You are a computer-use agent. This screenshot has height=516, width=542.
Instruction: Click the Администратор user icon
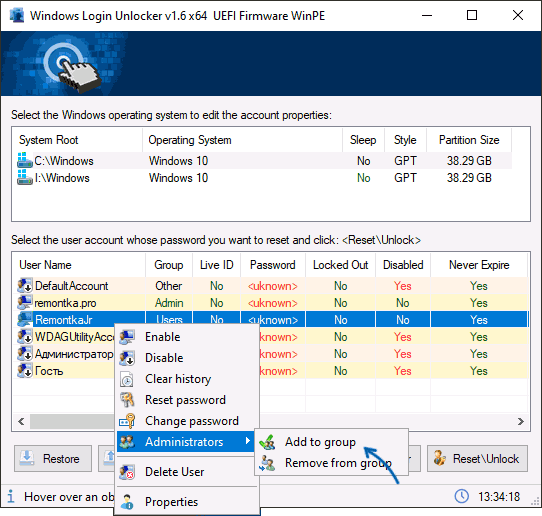(25, 354)
